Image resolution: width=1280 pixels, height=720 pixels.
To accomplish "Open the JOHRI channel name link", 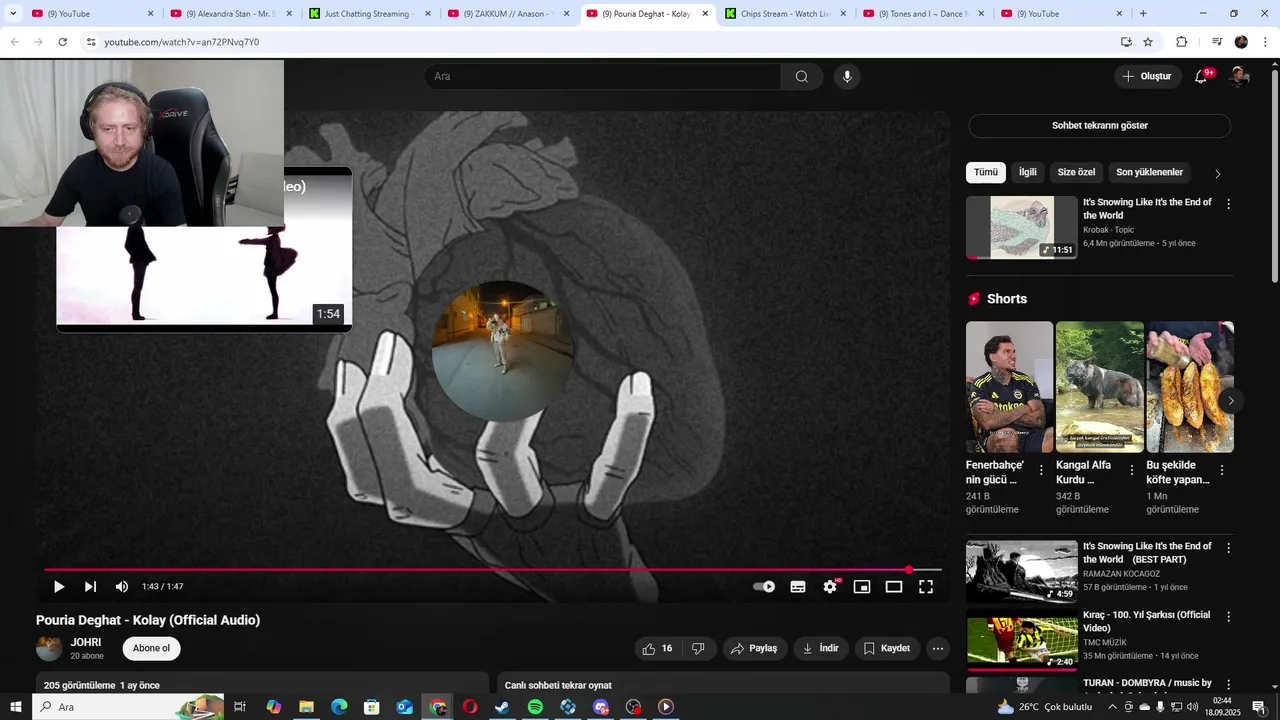I will click(x=86, y=642).
